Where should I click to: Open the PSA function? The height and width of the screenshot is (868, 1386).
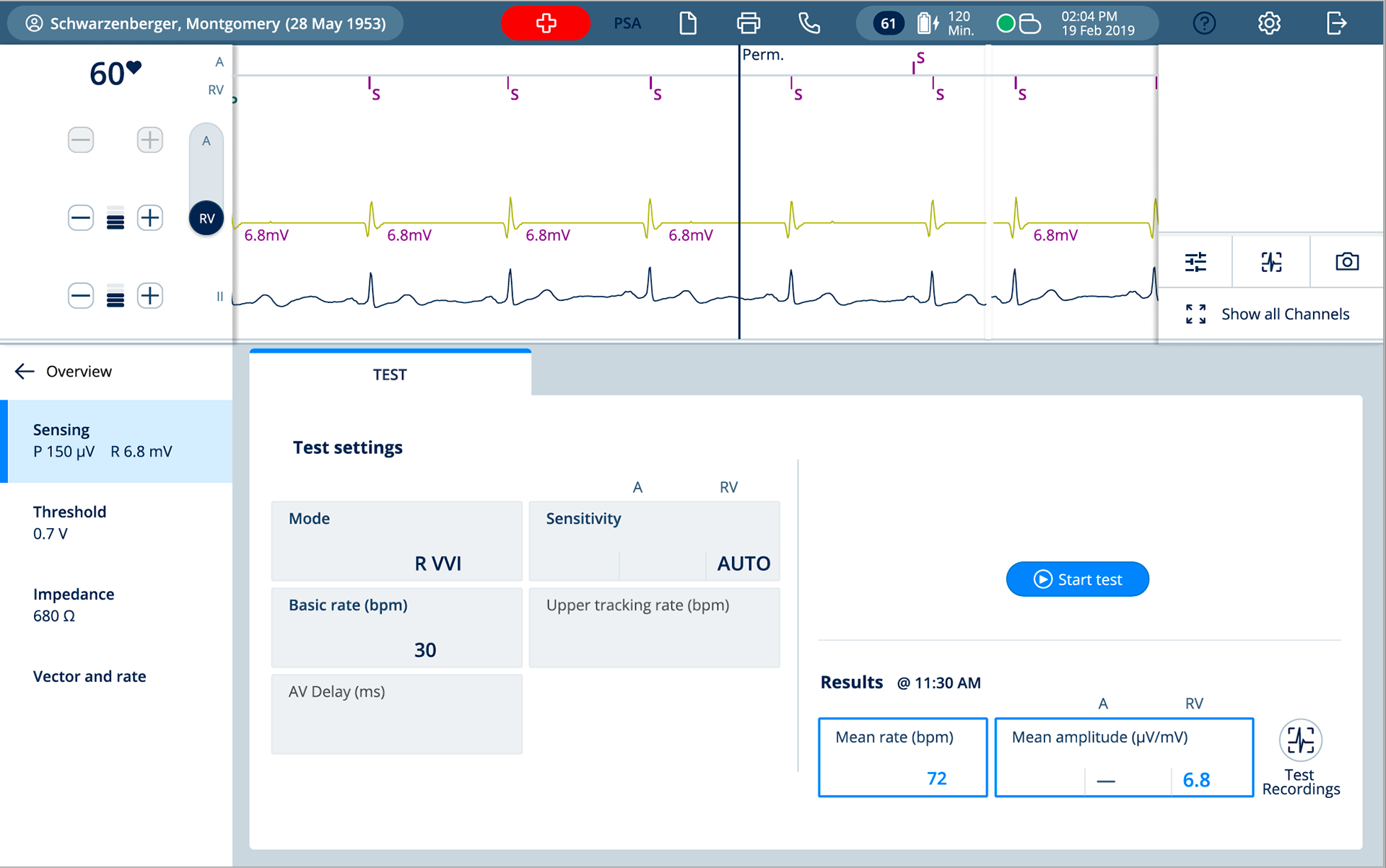tap(627, 23)
